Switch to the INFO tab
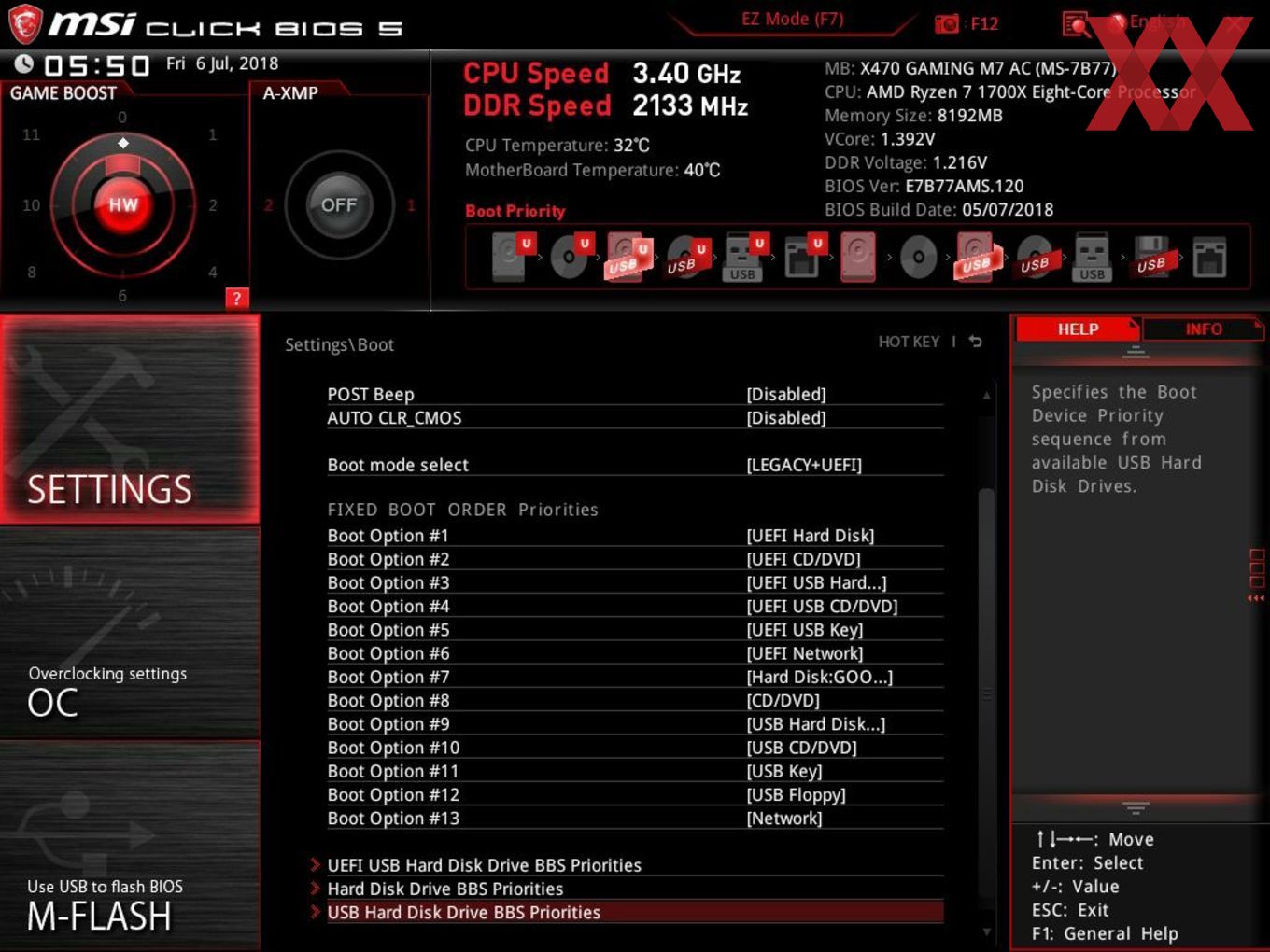 click(1204, 329)
